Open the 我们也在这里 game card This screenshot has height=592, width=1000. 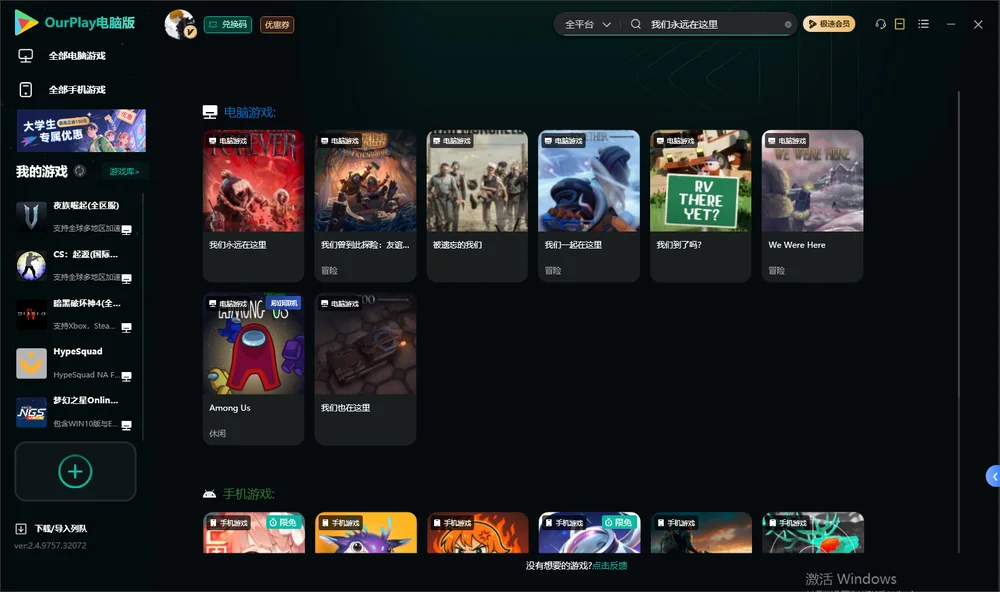[365, 369]
